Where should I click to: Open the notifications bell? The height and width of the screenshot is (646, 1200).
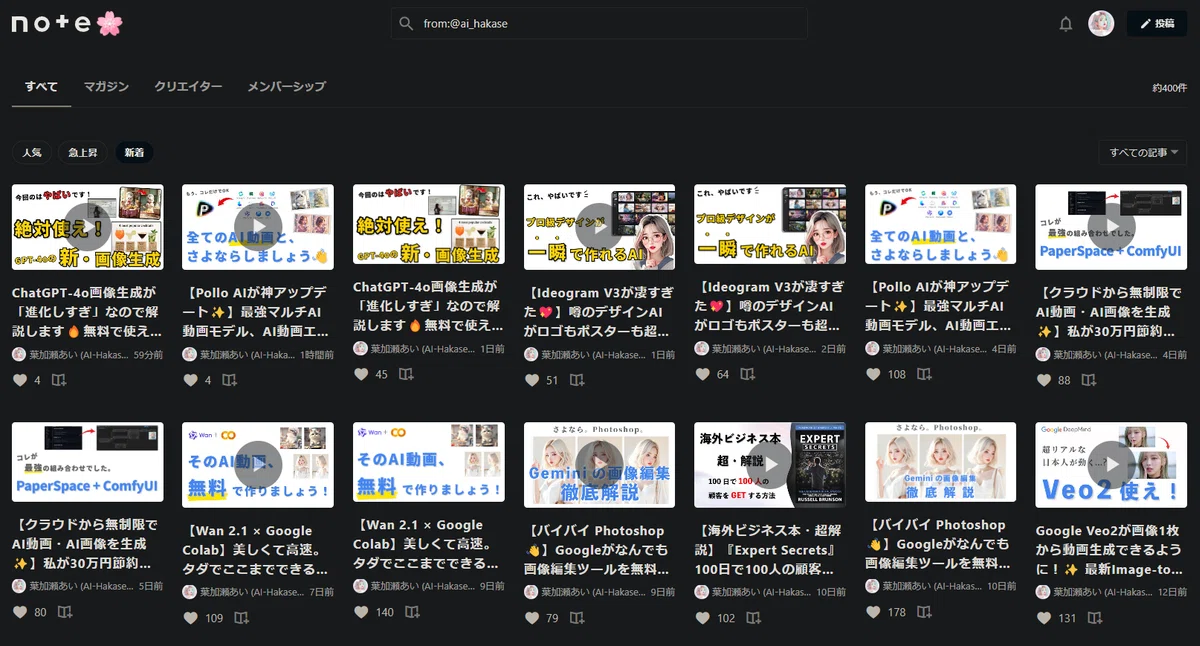pyautogui.click(x=1066, y=23)
